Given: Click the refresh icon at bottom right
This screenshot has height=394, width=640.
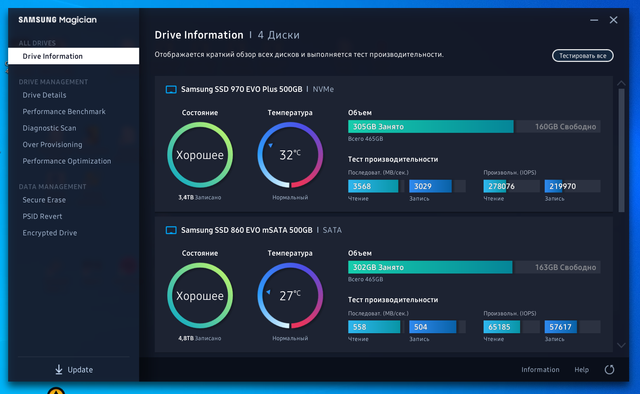Looking at the screenshot, I should point(609,370).
